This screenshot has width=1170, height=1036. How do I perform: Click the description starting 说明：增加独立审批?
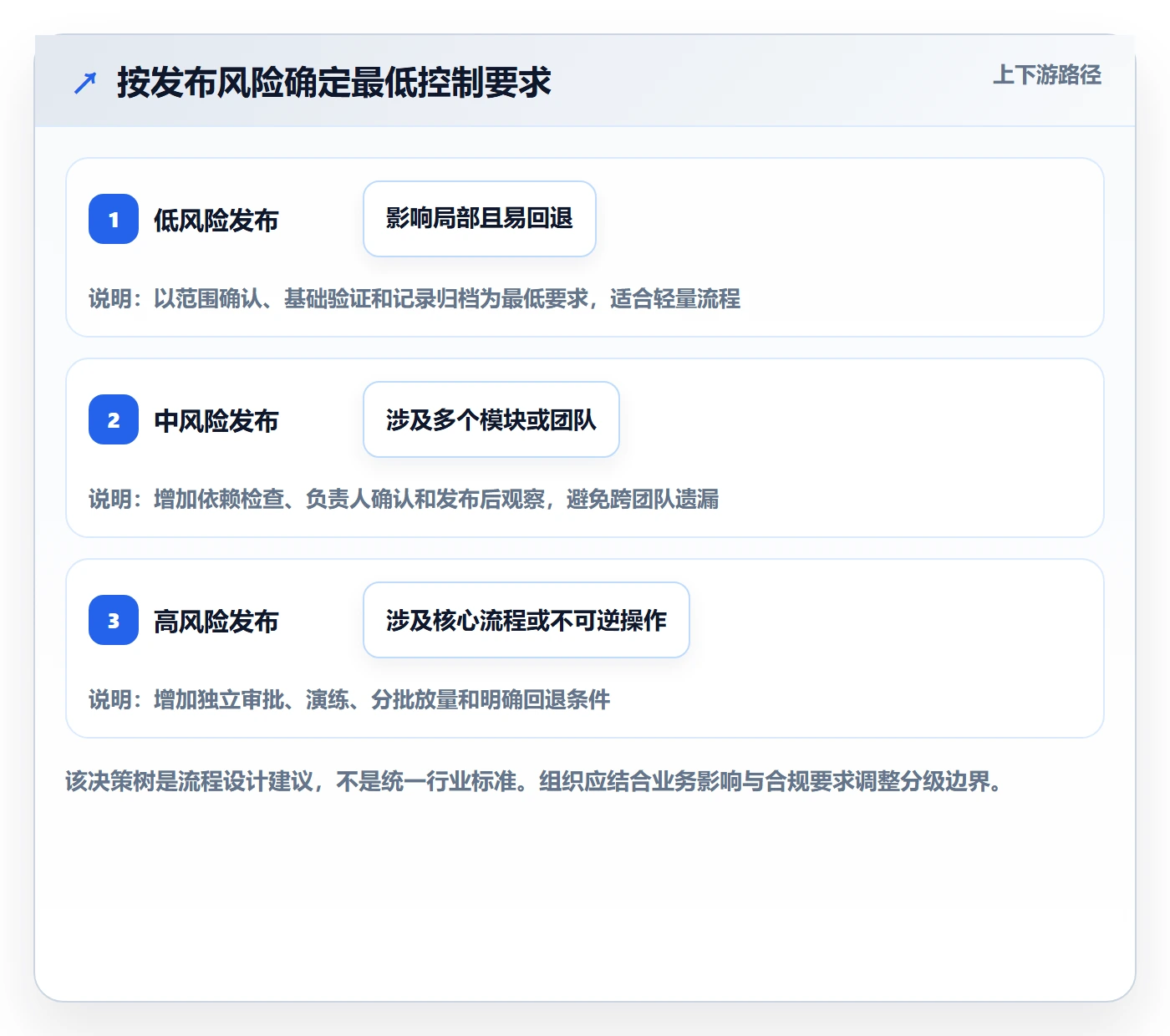tap(349, 700)
